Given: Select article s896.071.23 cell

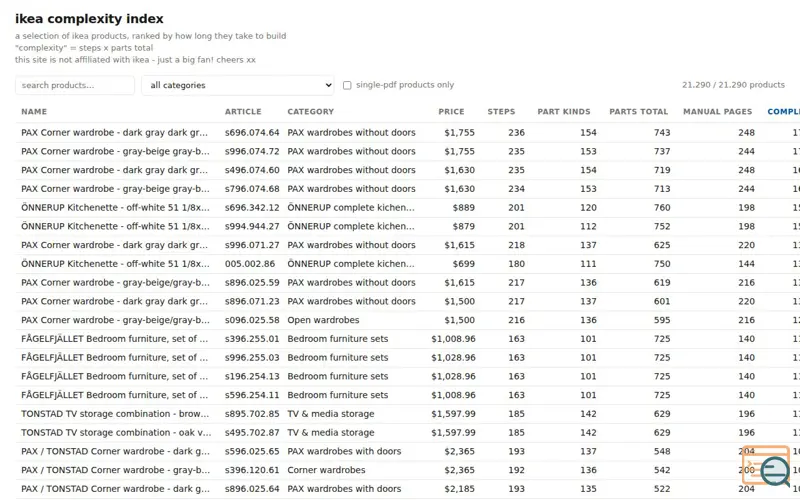Looking at the screenshot, I should (252, 302).
